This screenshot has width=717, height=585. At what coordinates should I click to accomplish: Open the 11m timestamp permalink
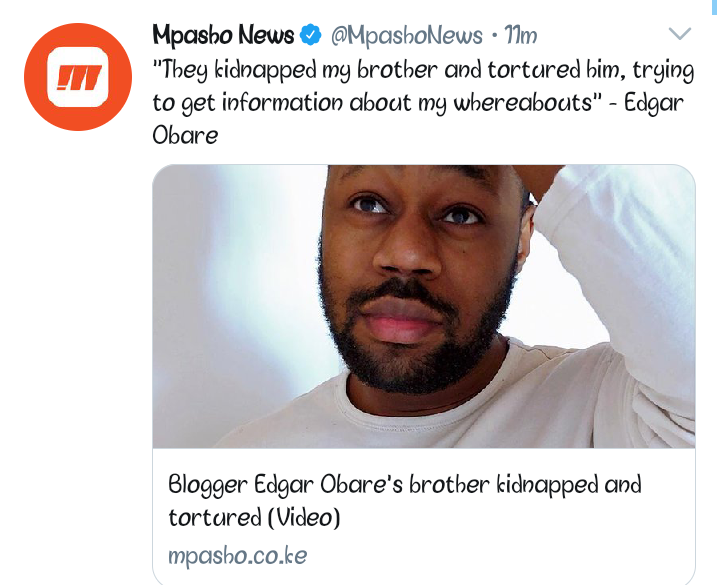[520, 35]
